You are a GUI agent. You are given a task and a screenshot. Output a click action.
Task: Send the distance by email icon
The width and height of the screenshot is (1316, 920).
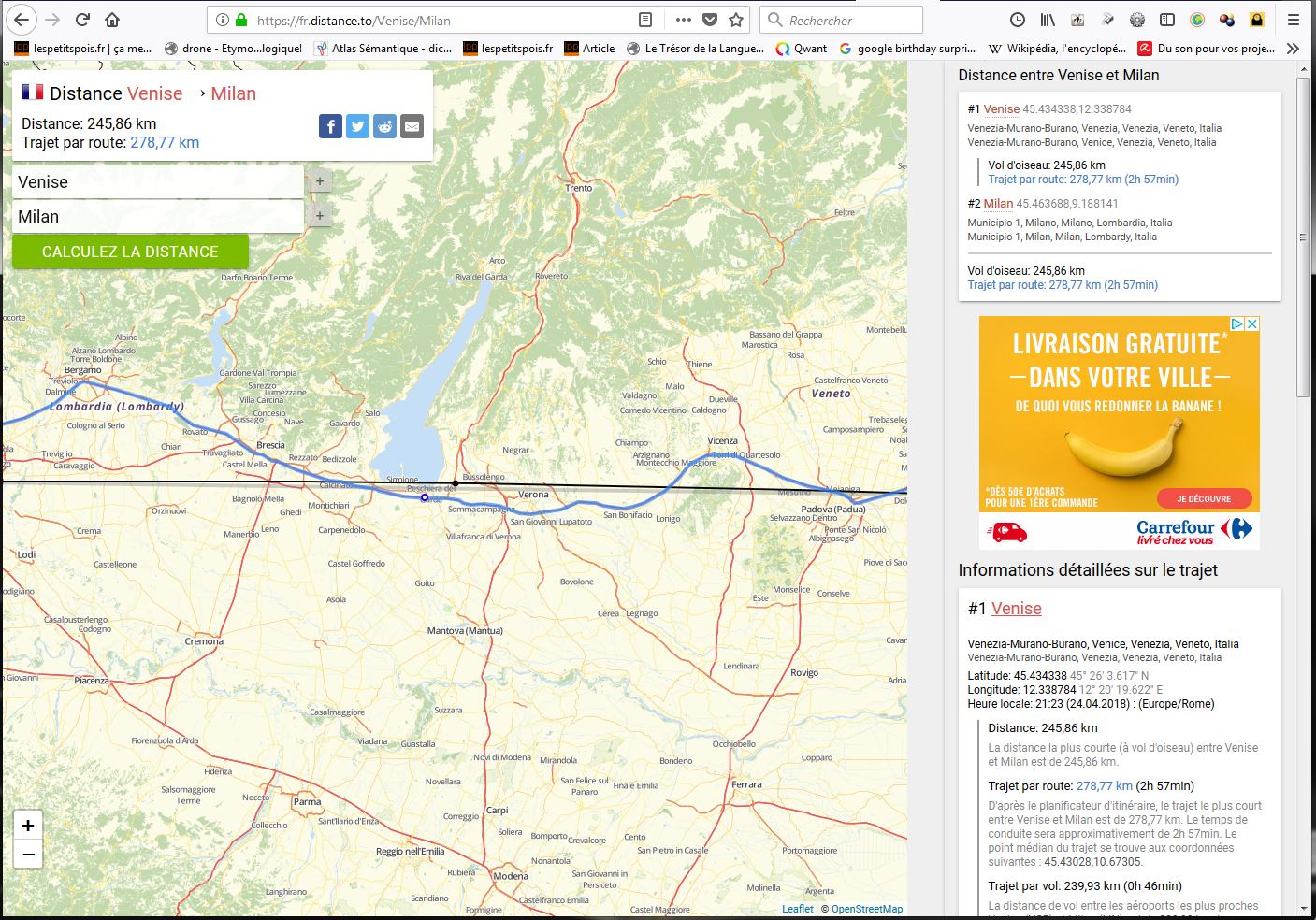click(x=412, y=126)
